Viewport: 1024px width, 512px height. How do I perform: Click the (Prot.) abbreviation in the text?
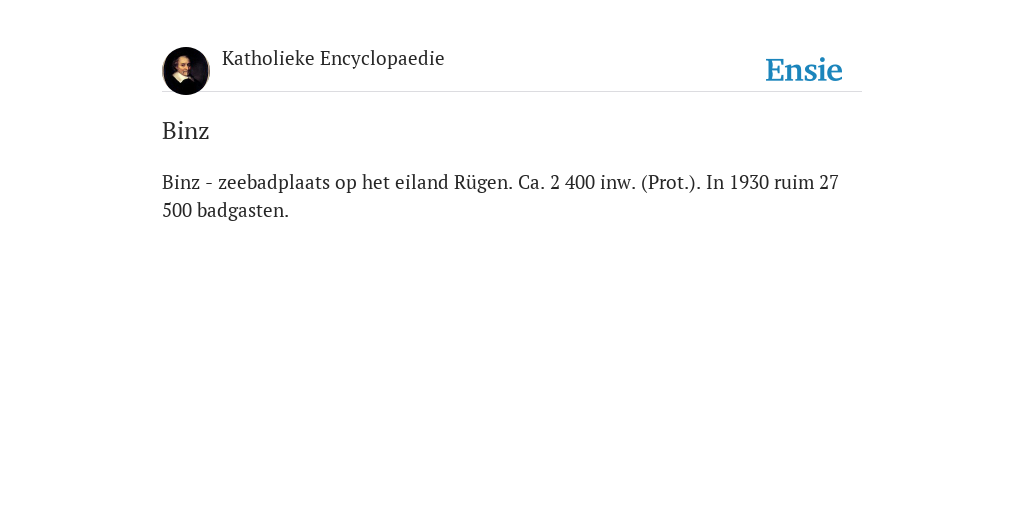[671, 183]
